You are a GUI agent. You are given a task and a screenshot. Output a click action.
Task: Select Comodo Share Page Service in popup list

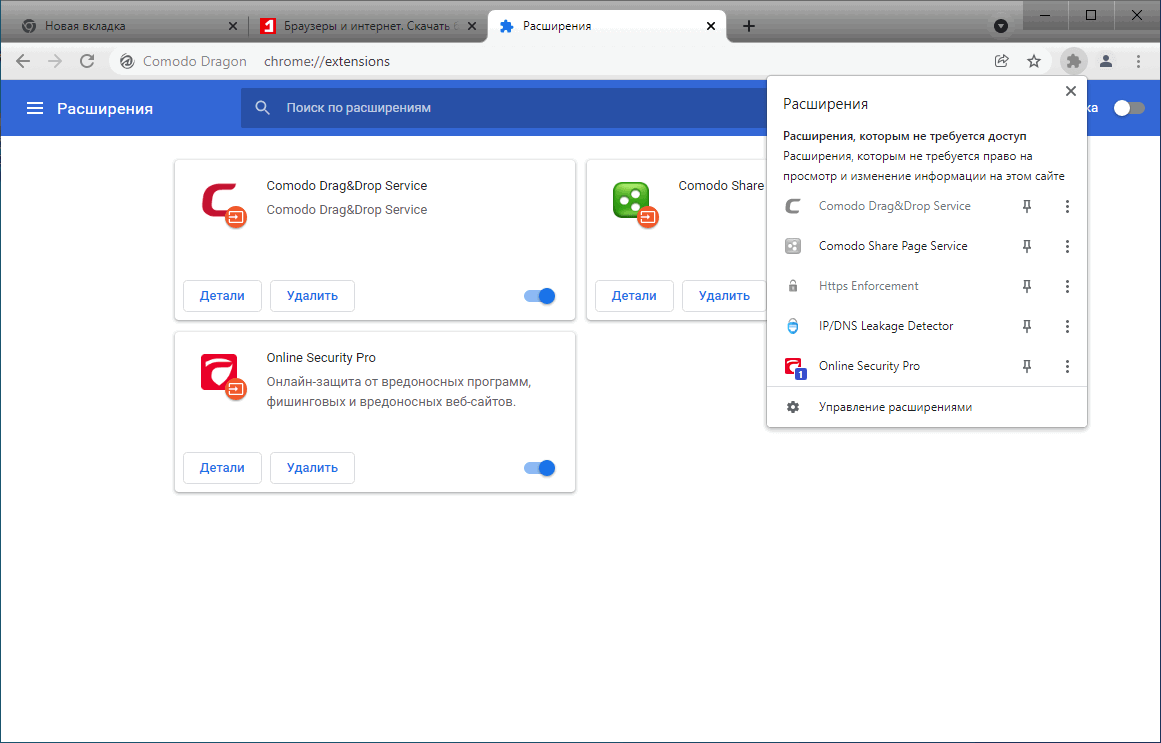point(894,247)
